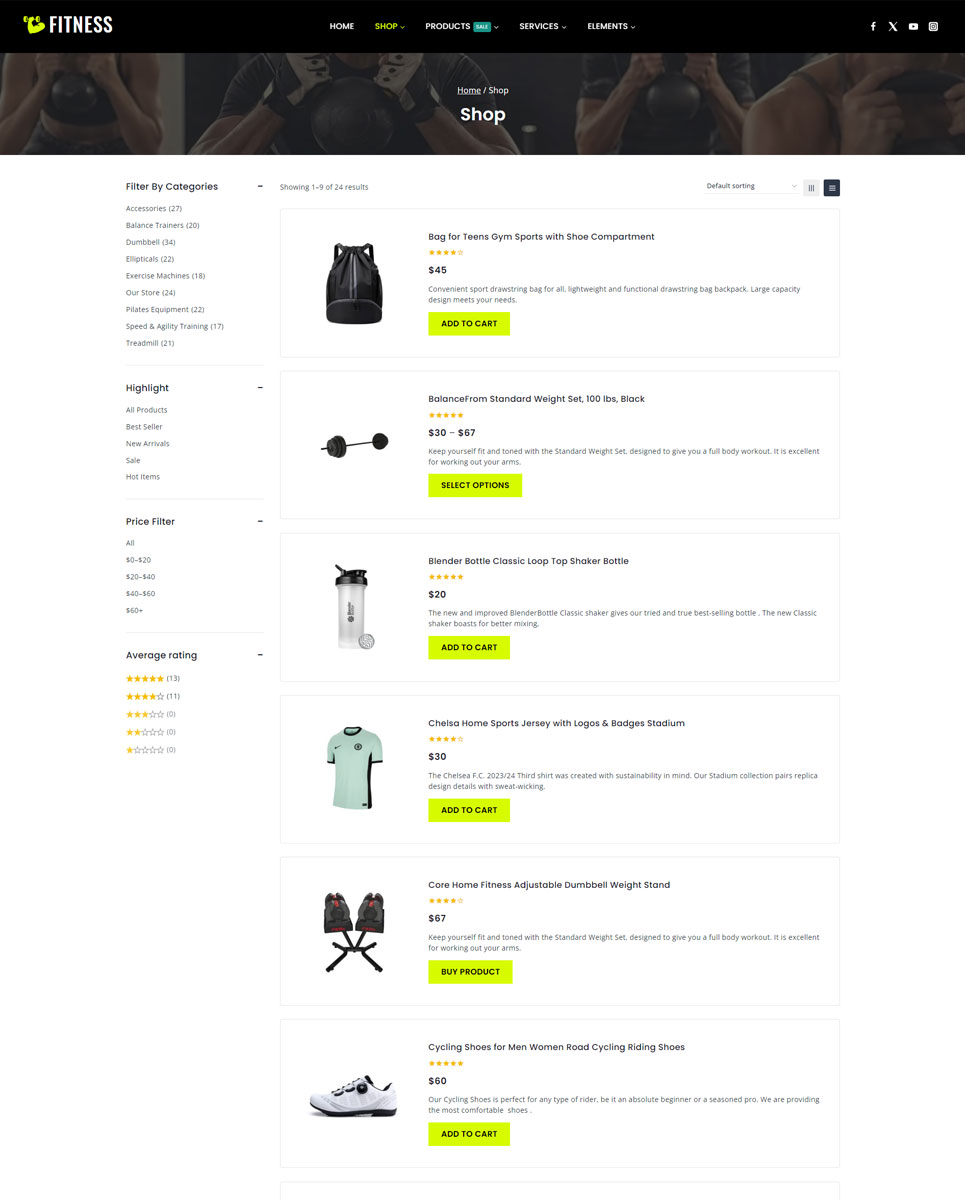Open the YouTube social icon

click(913, 26)
